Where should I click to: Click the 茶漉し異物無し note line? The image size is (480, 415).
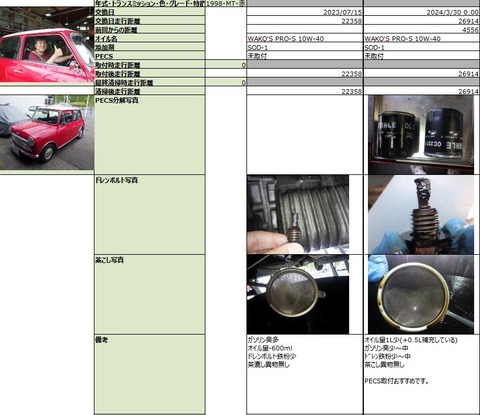pyautogui.click(x=269, y=364)
